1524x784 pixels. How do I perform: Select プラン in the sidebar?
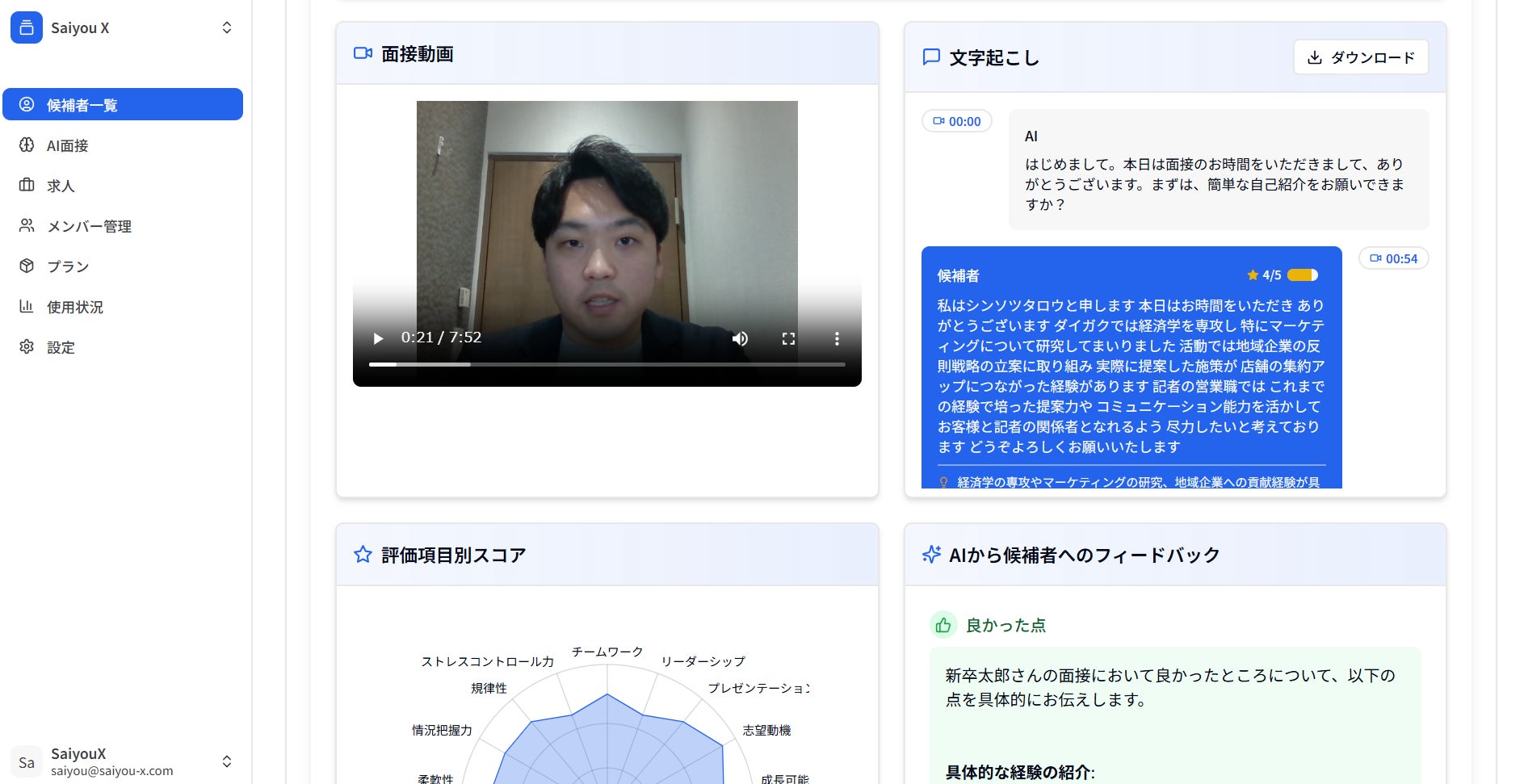click(123, 266)
